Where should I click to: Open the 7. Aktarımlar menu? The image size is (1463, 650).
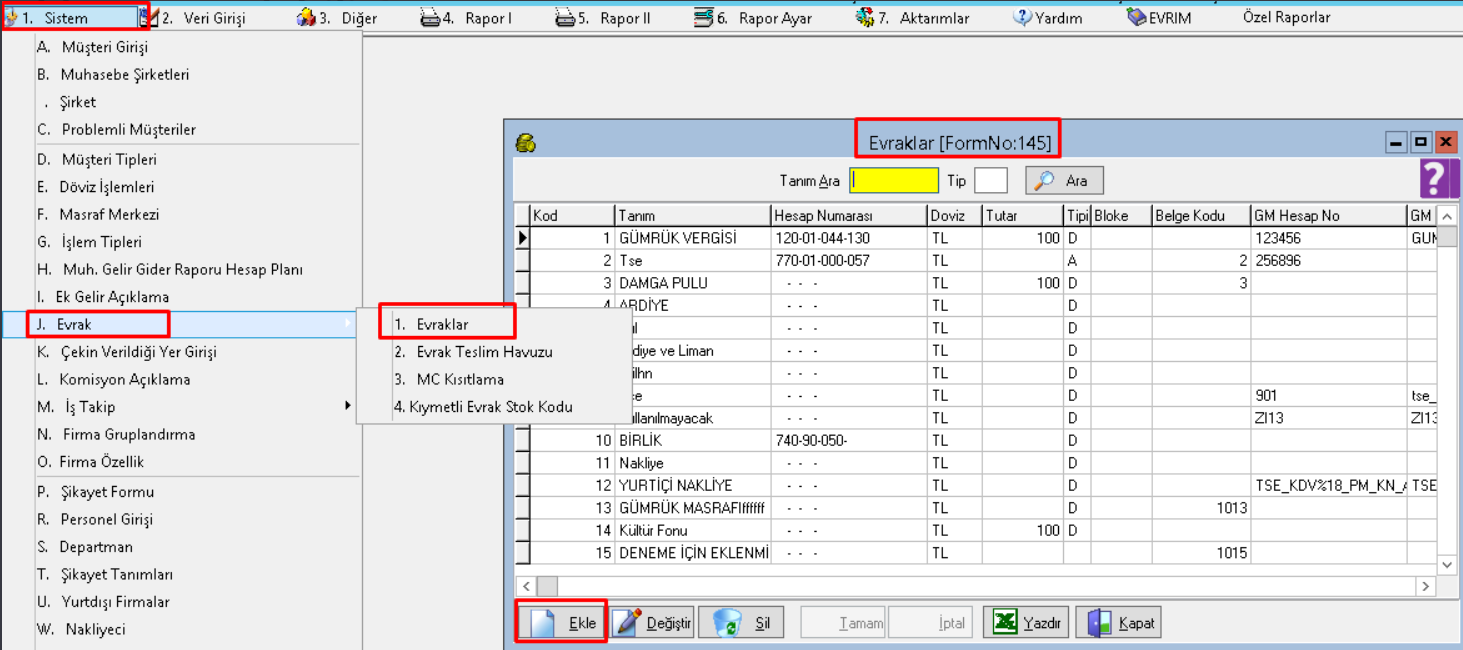tap(912, 18)
